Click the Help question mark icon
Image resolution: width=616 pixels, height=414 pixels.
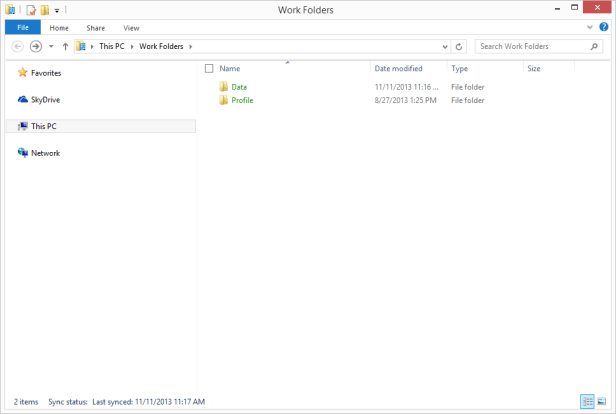point(603,28)
